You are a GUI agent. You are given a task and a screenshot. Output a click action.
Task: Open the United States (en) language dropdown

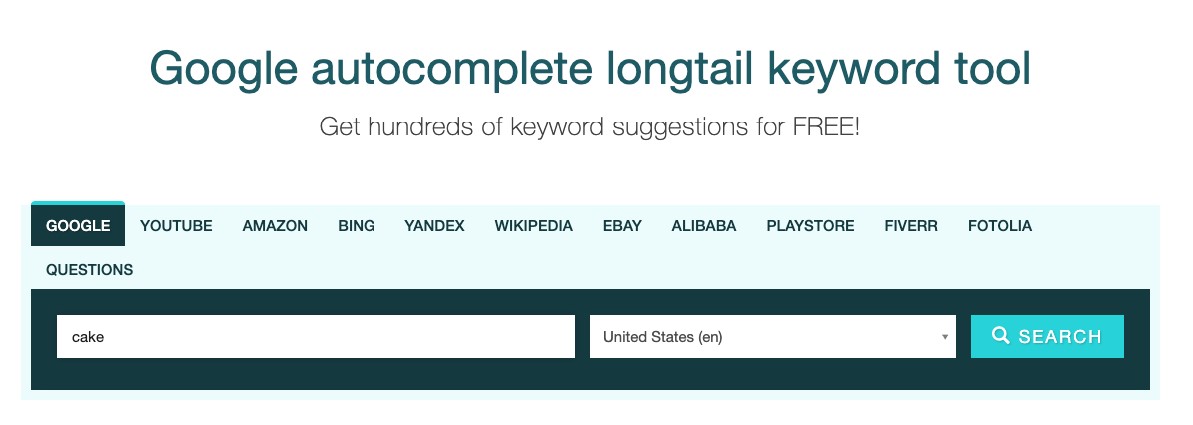pos(772,337)
